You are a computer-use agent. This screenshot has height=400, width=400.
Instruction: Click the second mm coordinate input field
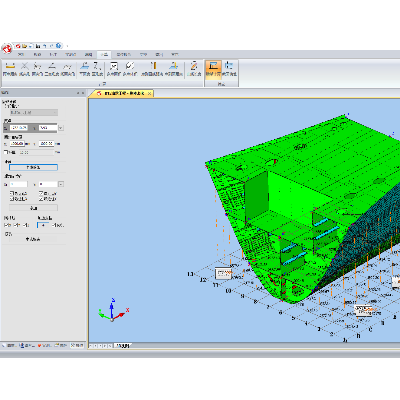pos(46,144)
